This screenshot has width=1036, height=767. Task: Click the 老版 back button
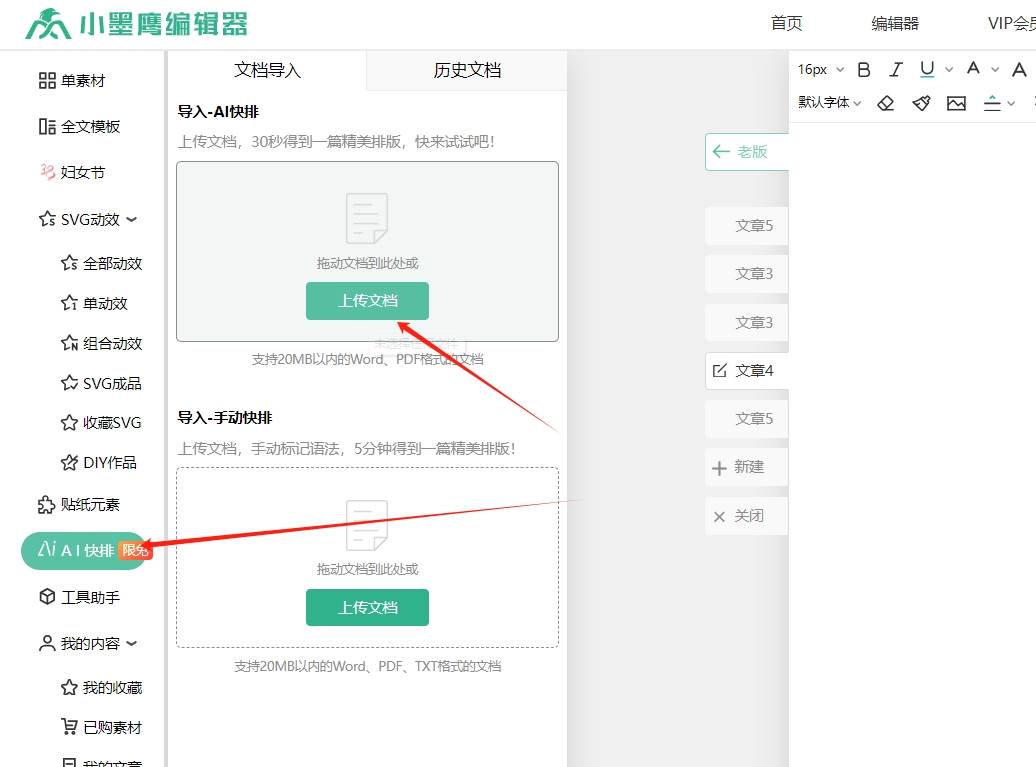click(x=746, y=152)
